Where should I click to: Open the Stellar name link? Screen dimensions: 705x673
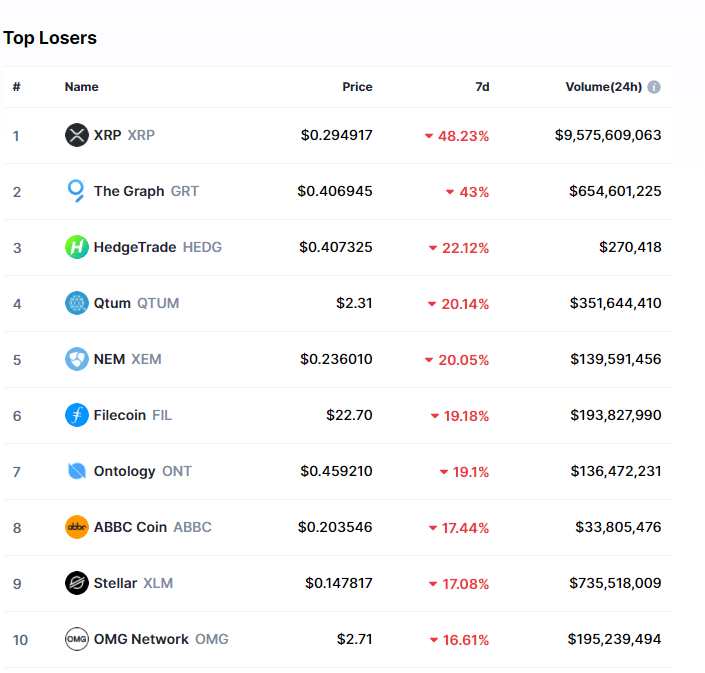coord(115,583)
